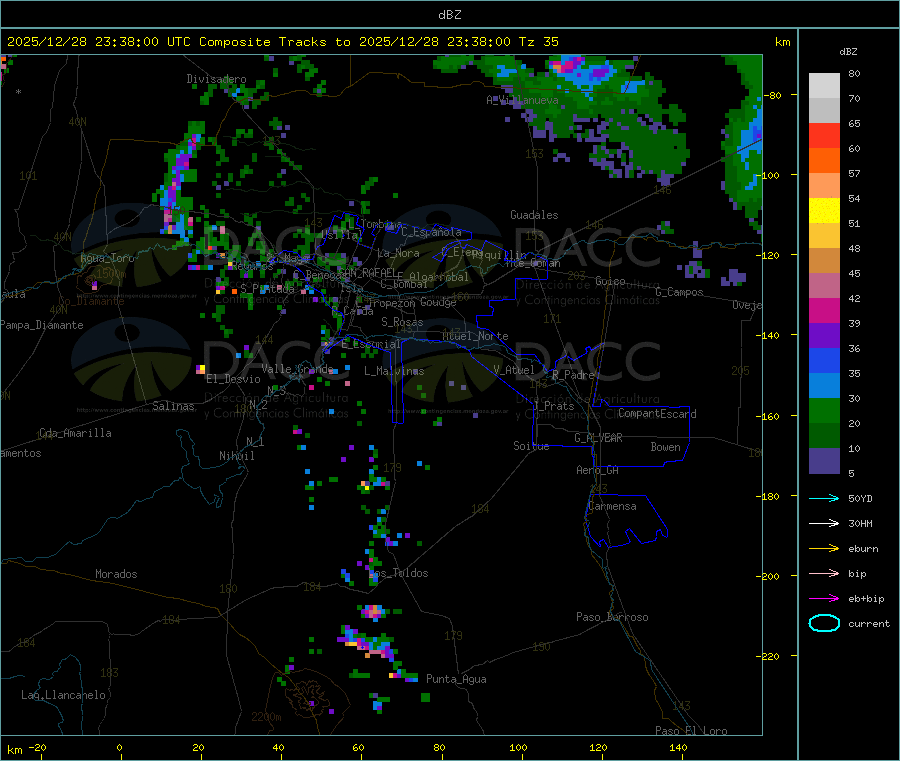
Task: Click the 'eb+bip' legend label
Action: [866, 599]
